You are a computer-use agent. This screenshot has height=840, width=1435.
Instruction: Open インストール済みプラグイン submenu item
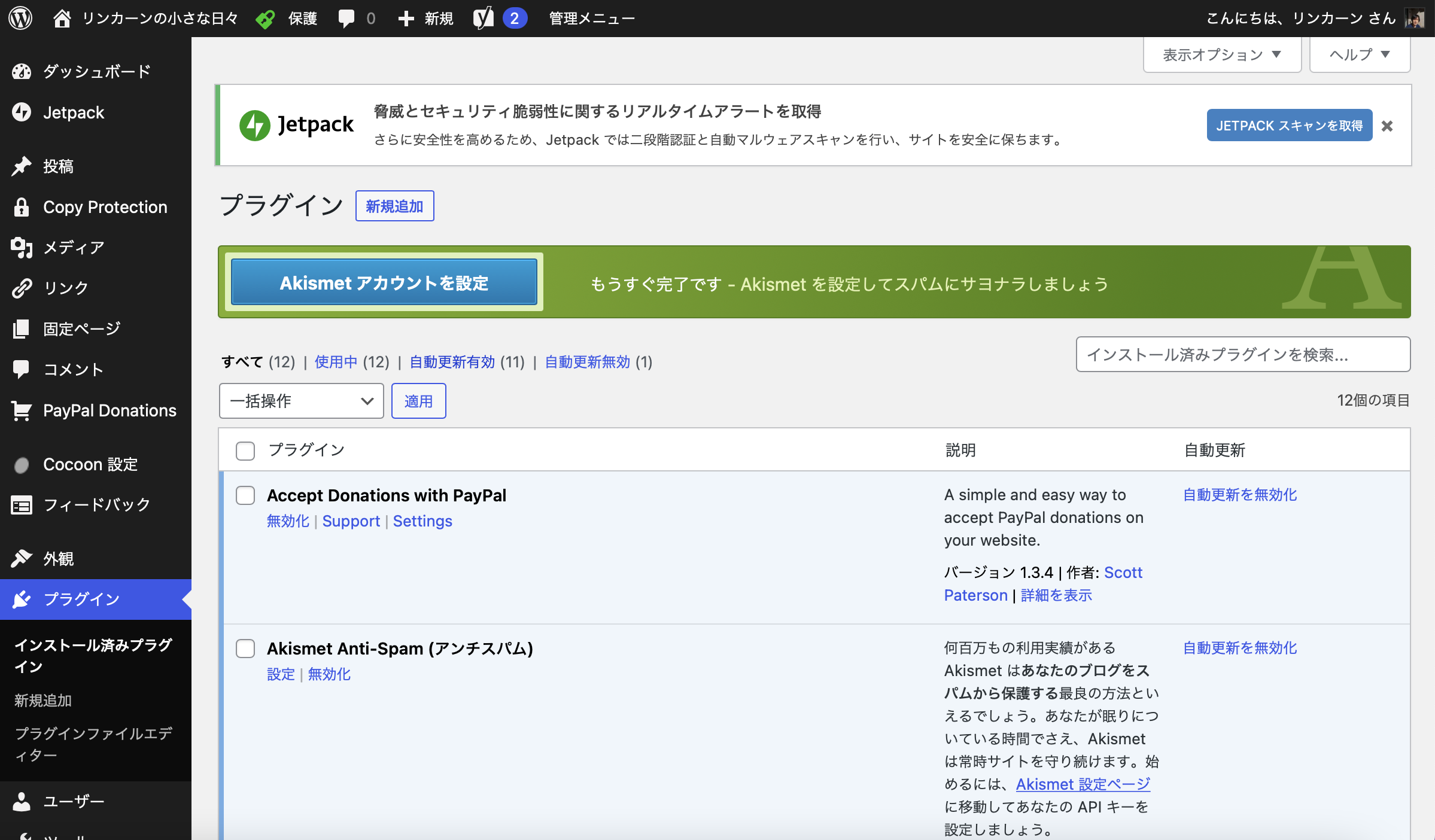click(x=93, y=656)
